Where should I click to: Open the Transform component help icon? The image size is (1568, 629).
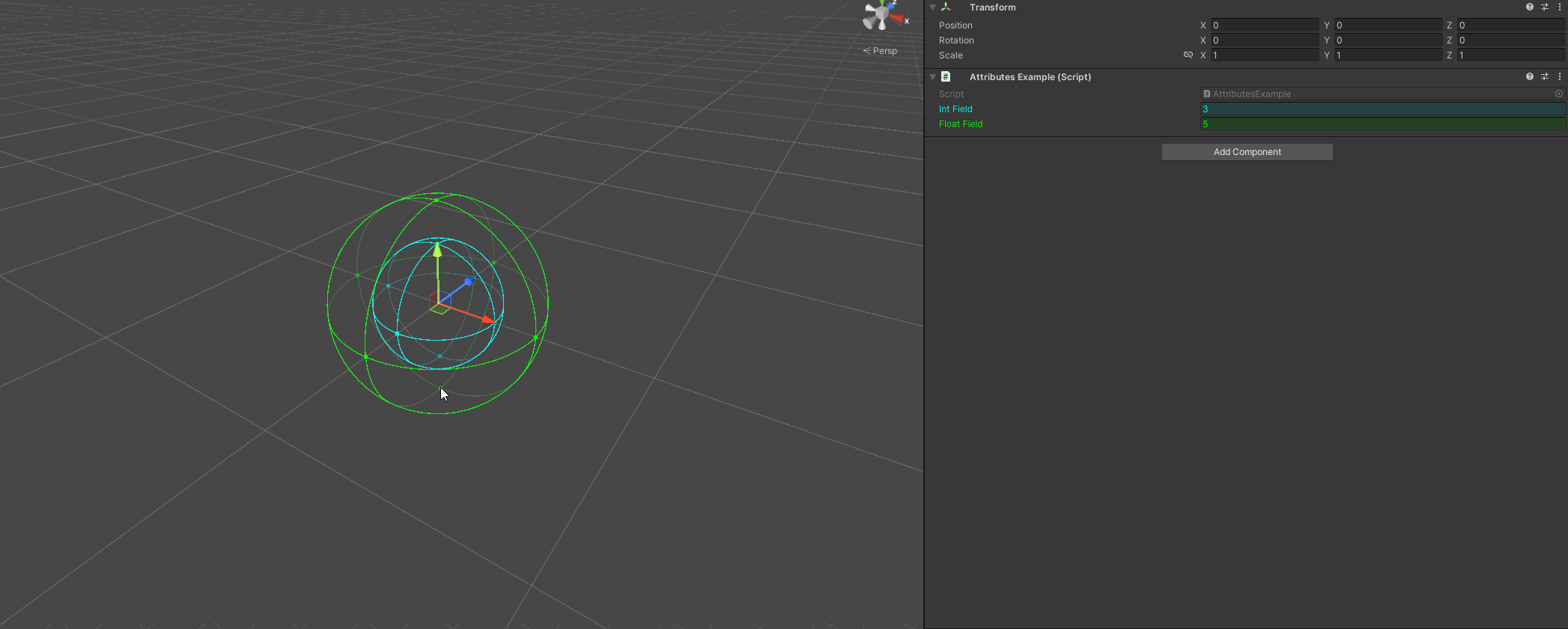[1529, 7]
